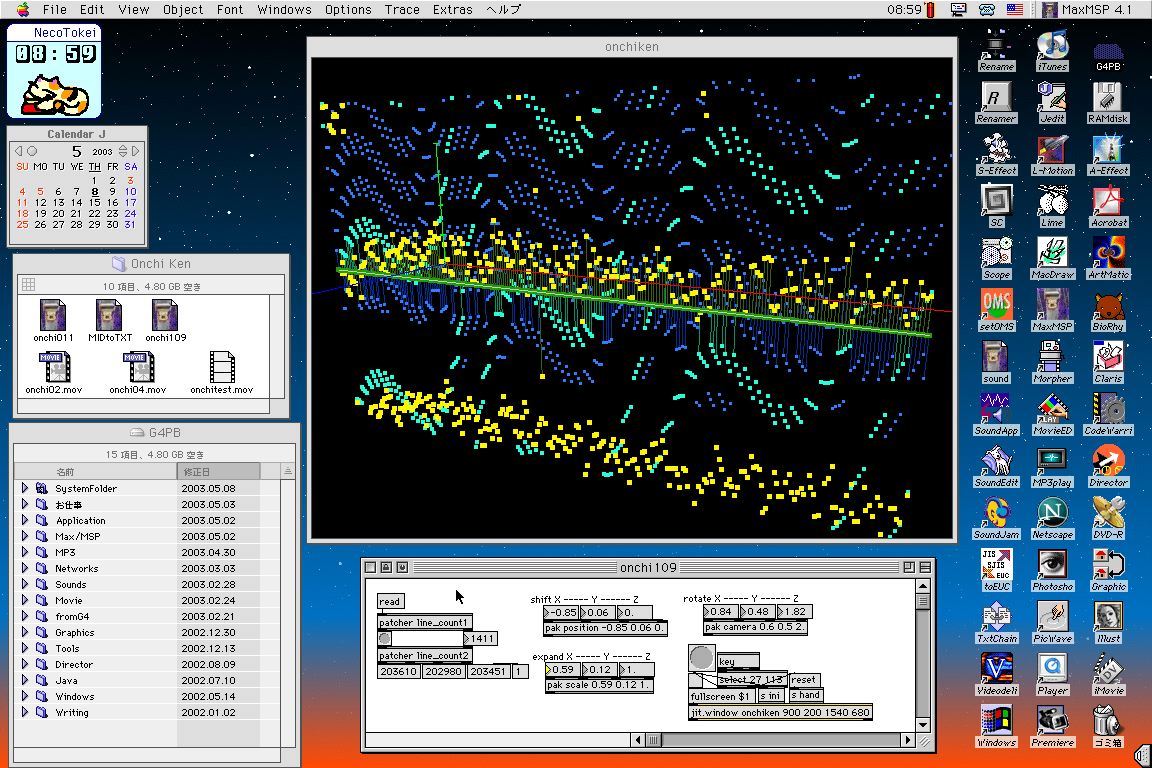Screen dimensions: 1152x768
Task: Click the large round button above fullscreen
Action: [x=702, y=657]
